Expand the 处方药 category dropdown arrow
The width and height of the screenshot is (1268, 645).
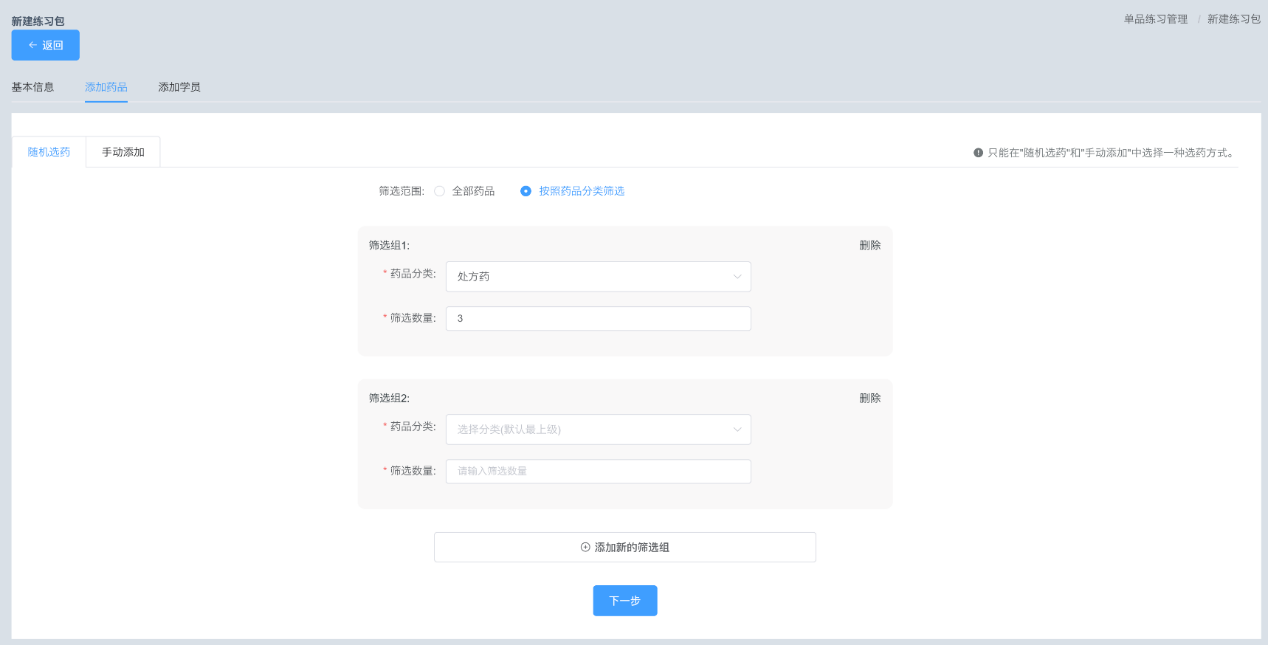(x=737, y=276)
